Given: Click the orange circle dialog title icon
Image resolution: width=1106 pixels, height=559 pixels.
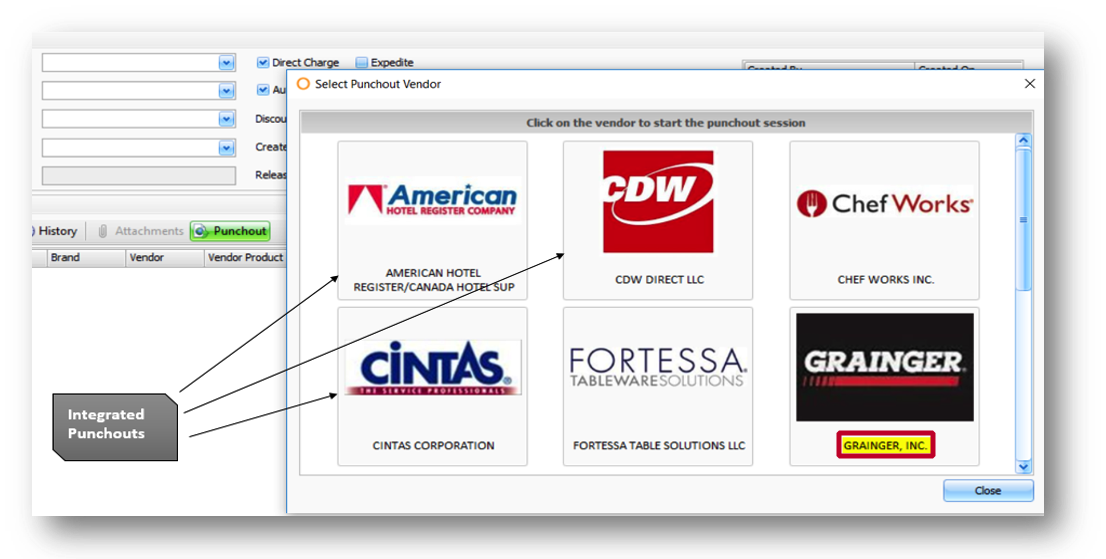Looking at the screenshot, I should pyautogui.click(x=303, y=84).
